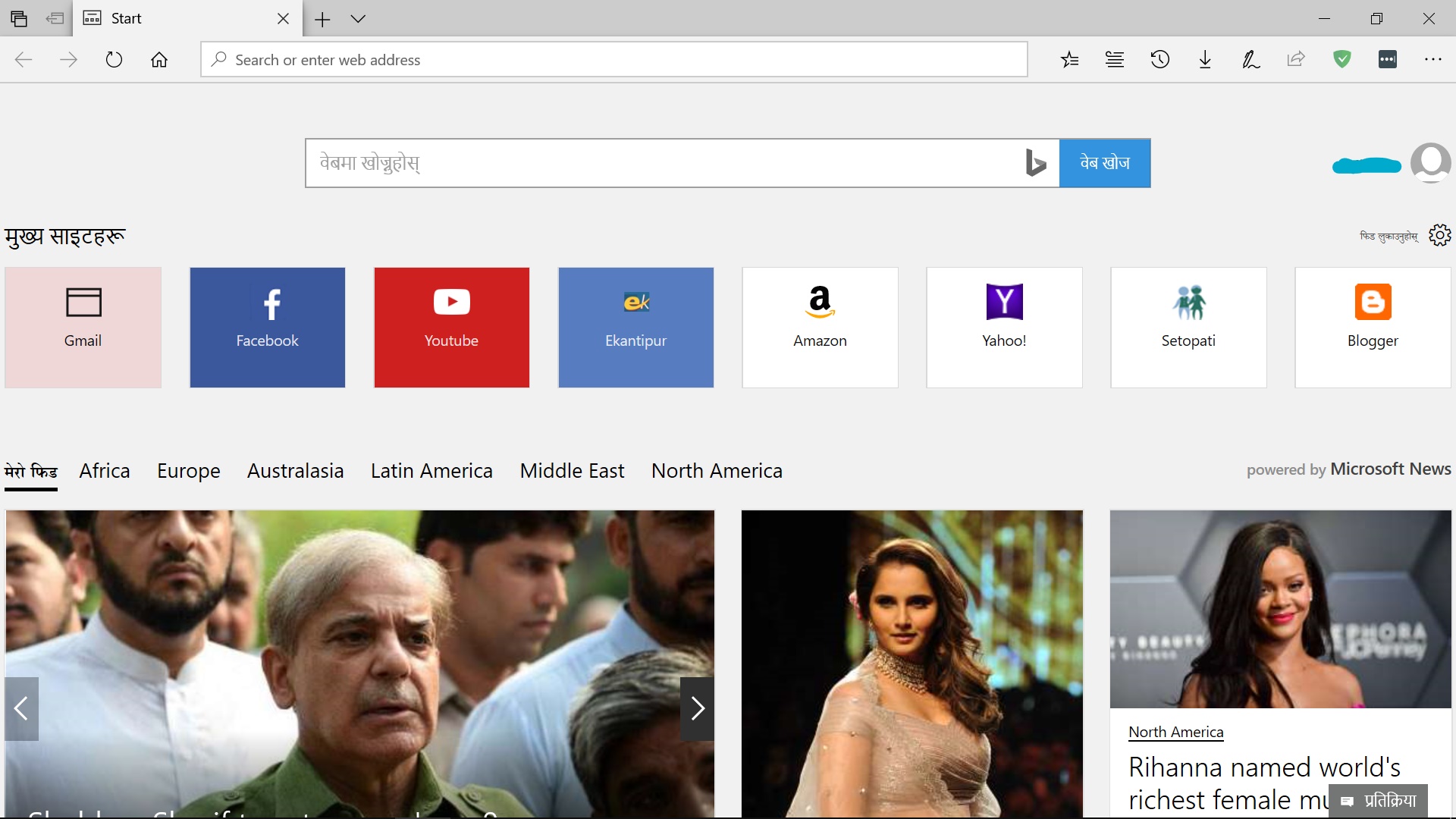
Task: Click the dark square extension icon
Action: 1388,59
